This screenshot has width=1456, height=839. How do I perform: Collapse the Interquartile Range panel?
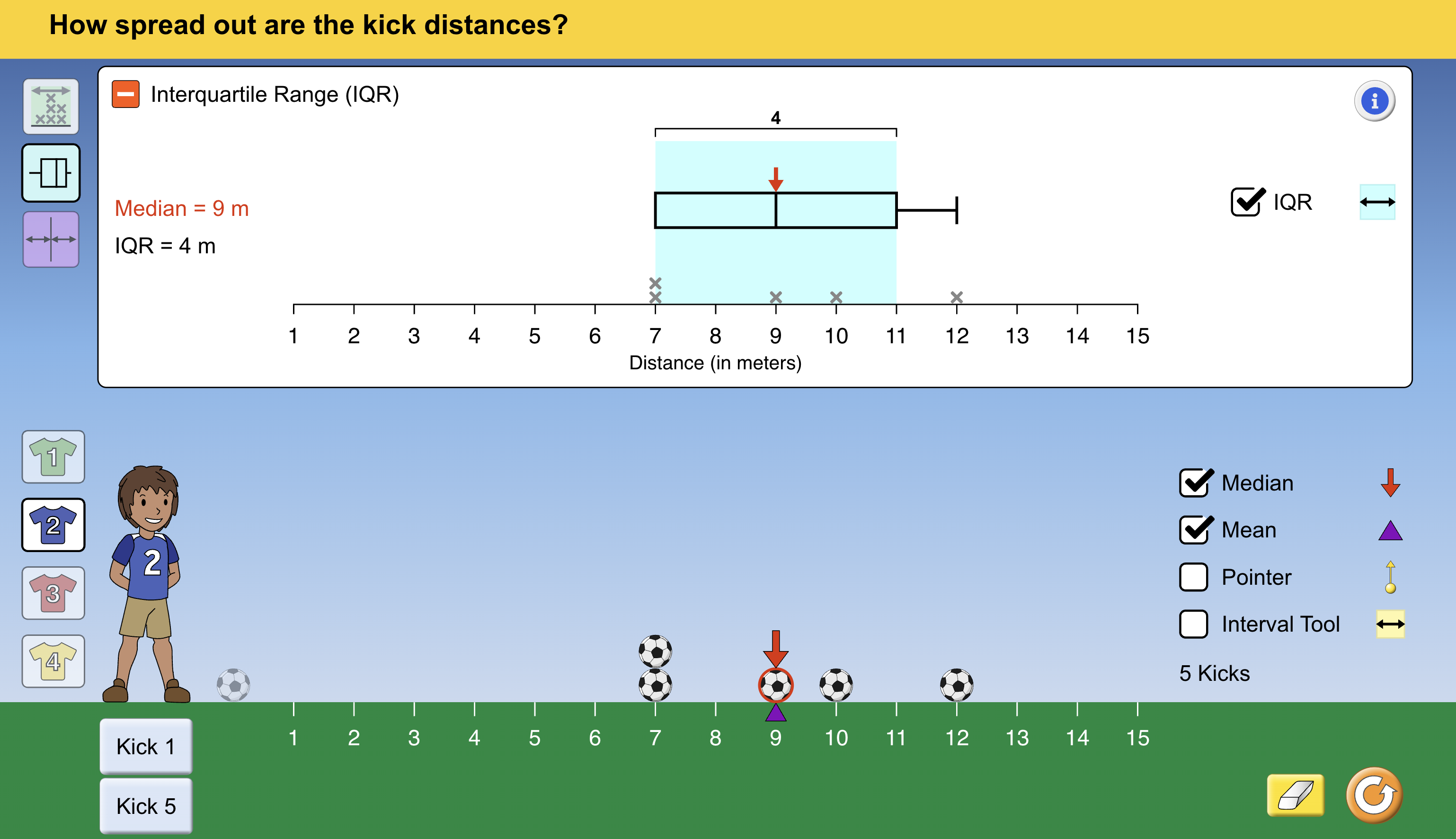click(x=125, y=94)
